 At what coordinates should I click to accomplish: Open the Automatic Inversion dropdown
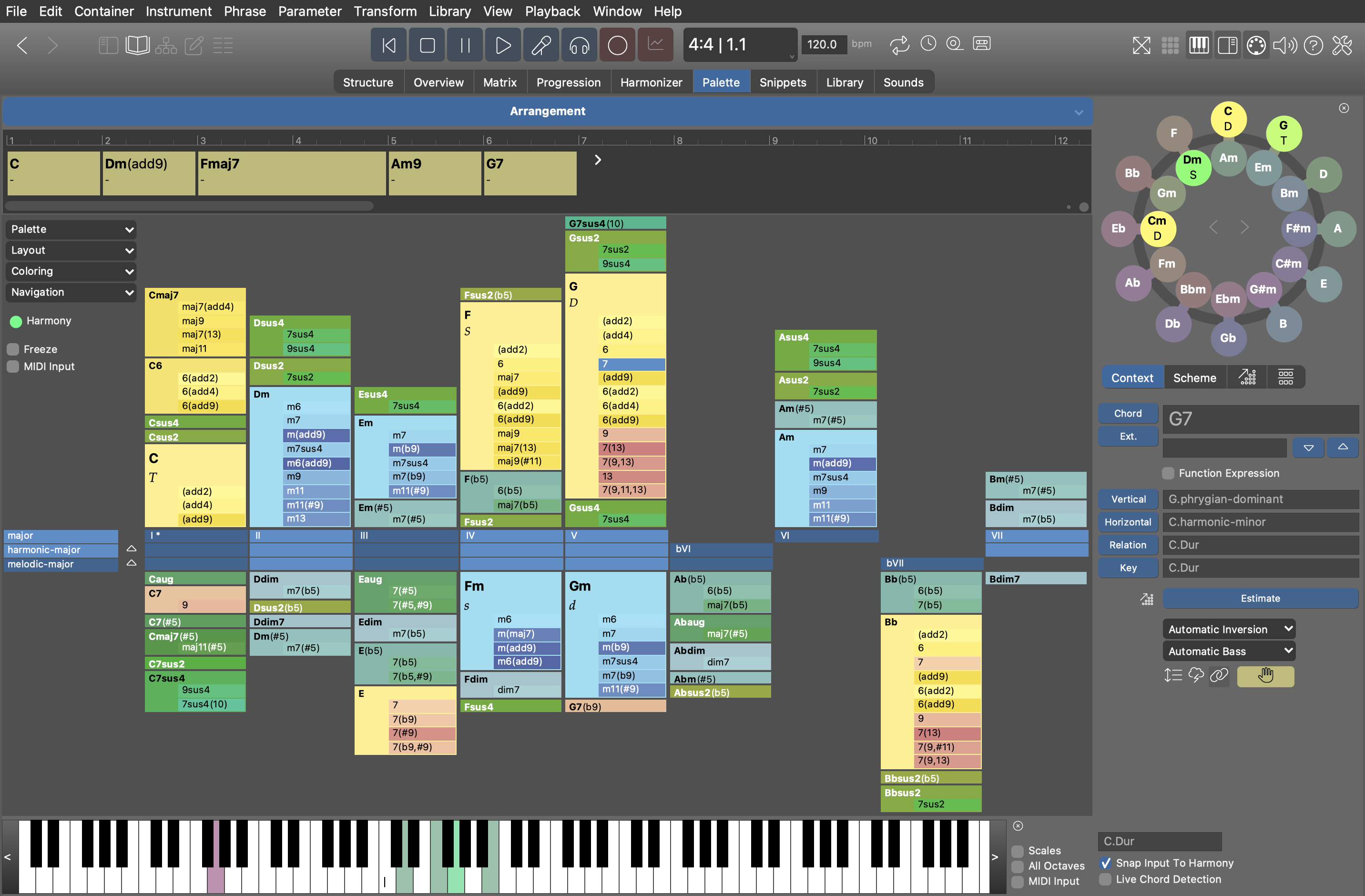(1229, 629)
